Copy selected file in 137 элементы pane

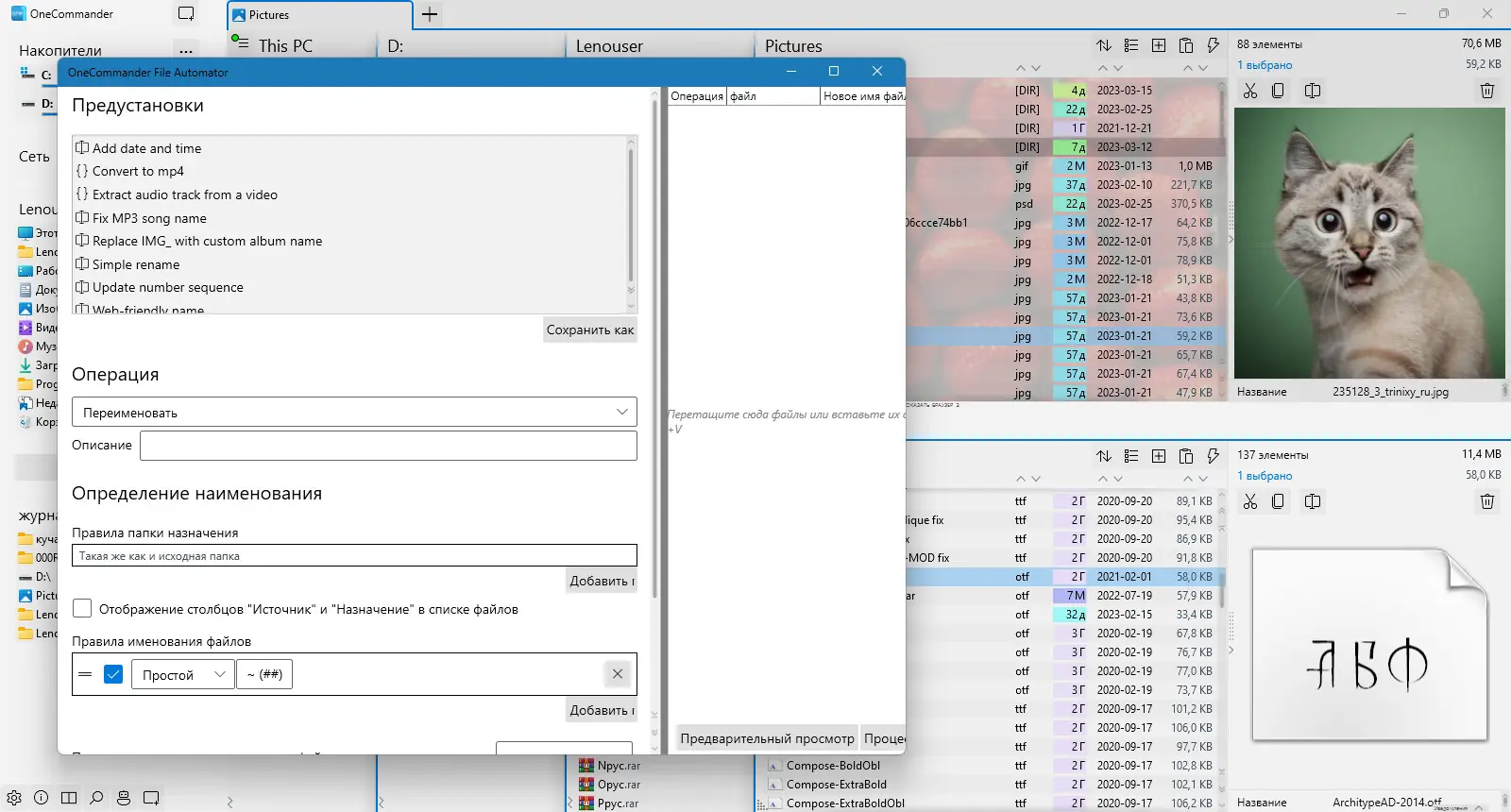click(x=1278, y=501)
